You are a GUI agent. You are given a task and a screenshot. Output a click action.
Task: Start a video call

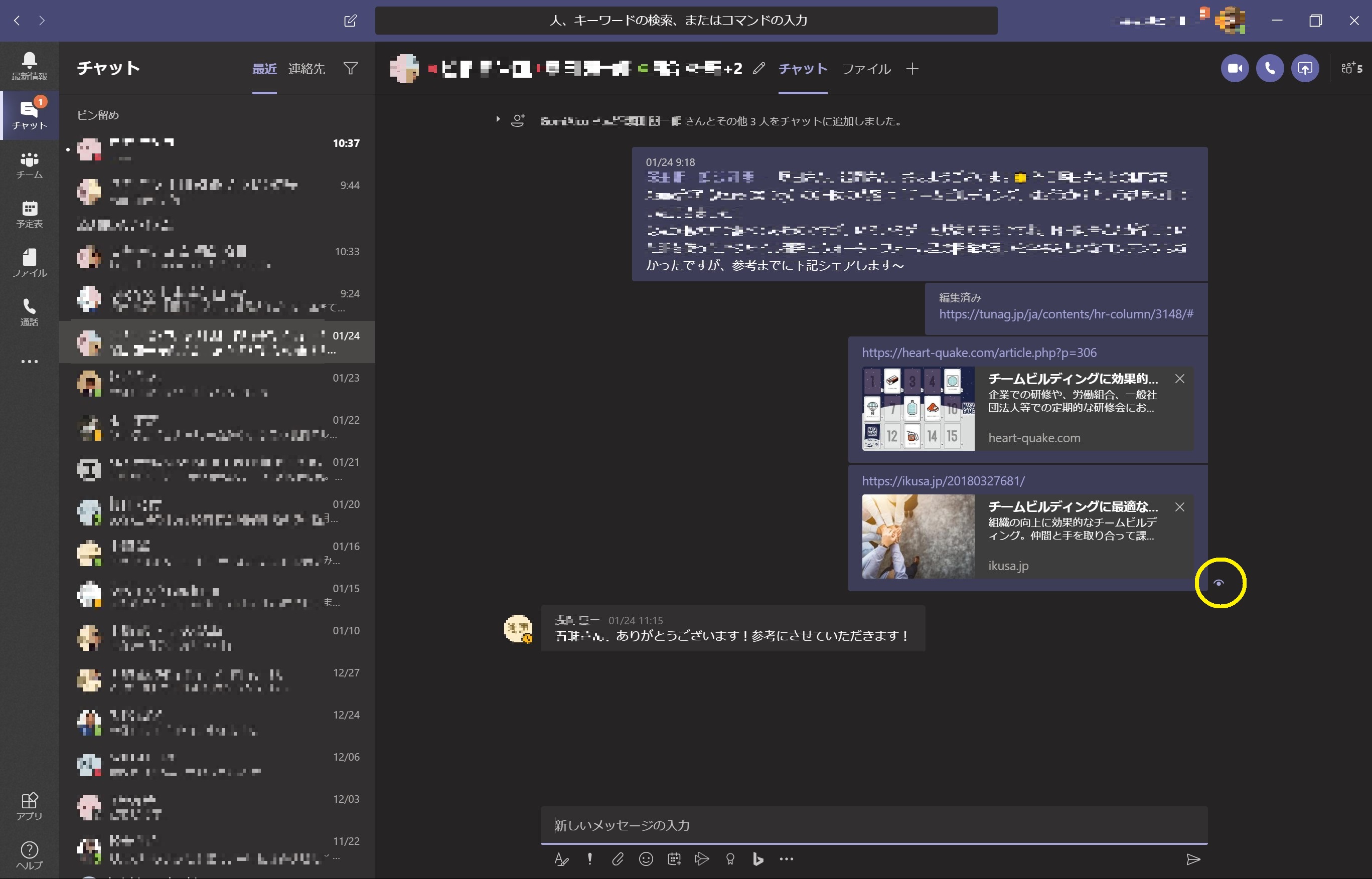coord(1235,69)
